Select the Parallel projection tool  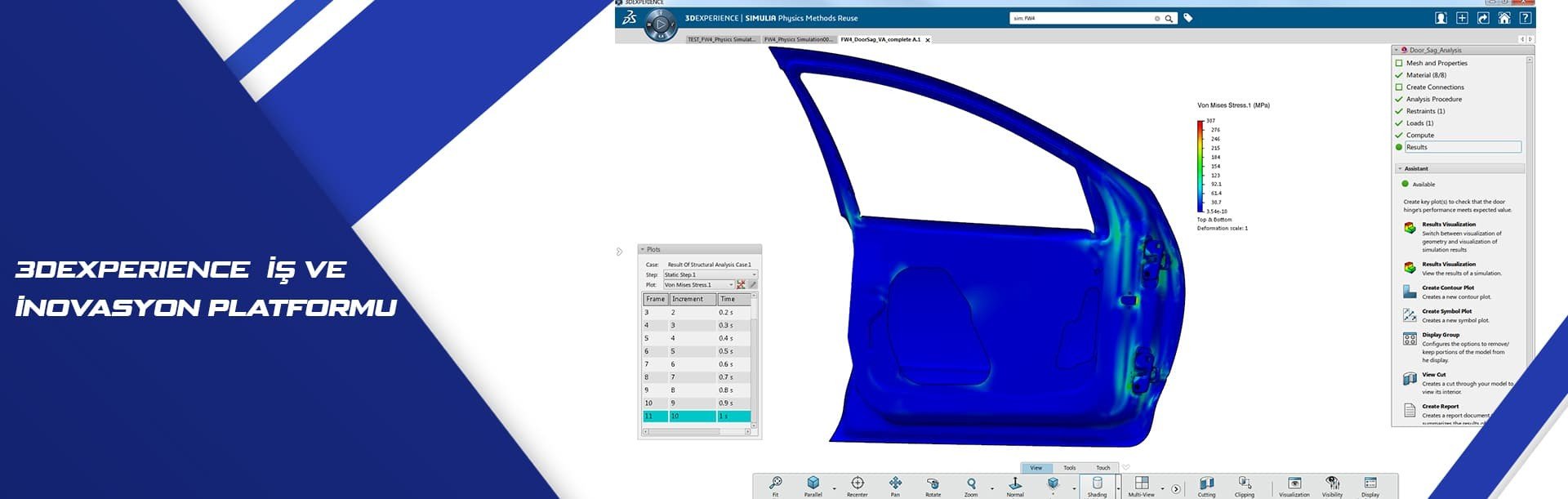click(813, 487)
